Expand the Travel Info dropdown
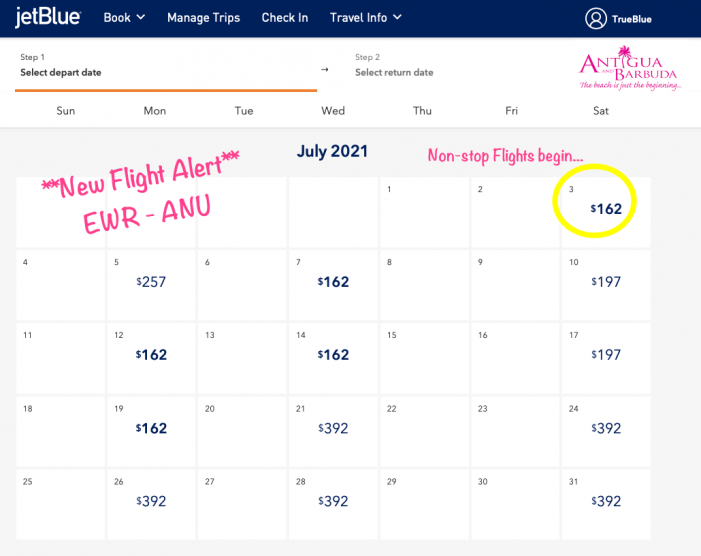The image size is (701, 556). click(366, 18)
